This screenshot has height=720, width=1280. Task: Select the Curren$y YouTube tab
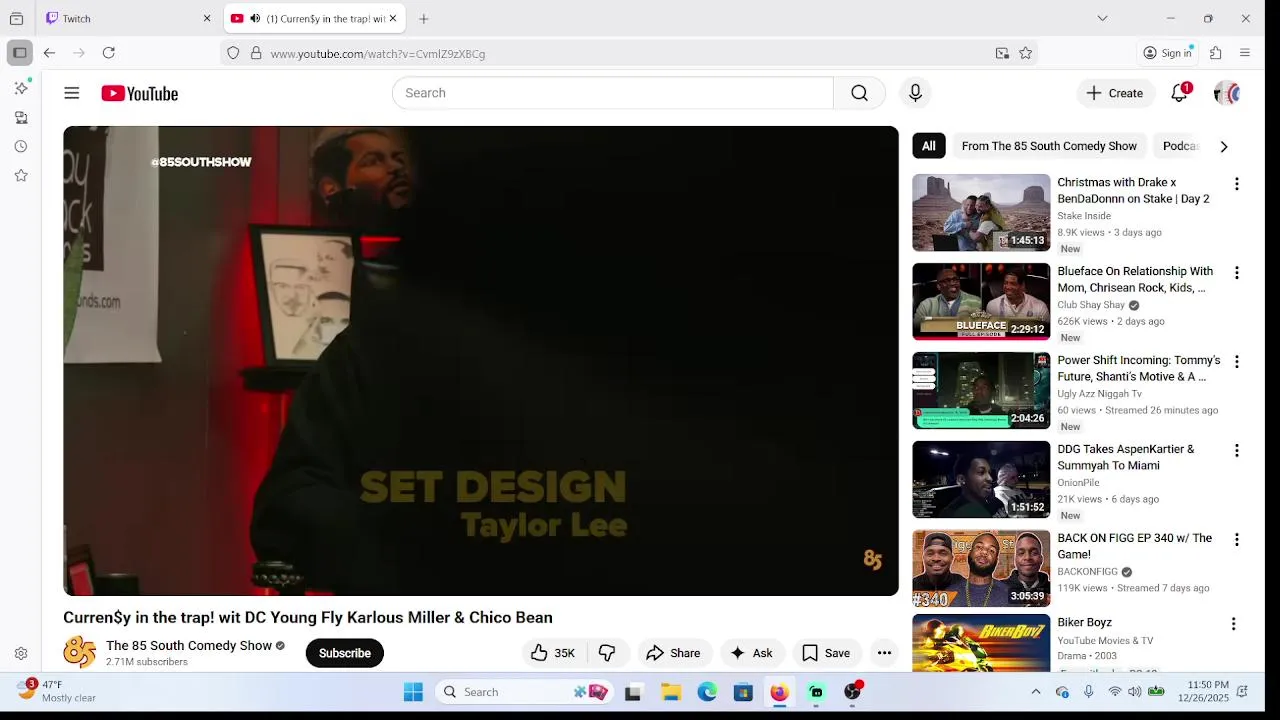[314, 18]
